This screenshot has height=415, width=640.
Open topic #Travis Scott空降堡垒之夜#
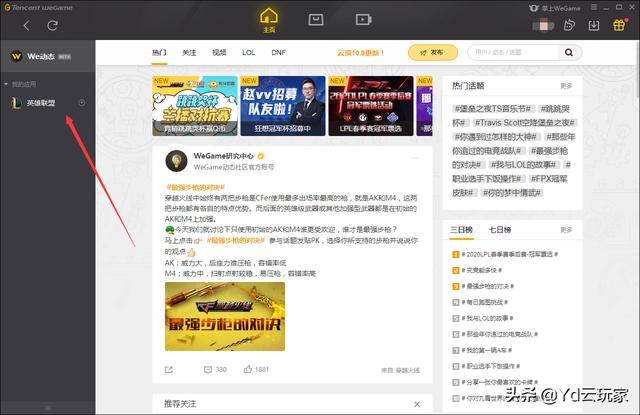pos(525,122)
